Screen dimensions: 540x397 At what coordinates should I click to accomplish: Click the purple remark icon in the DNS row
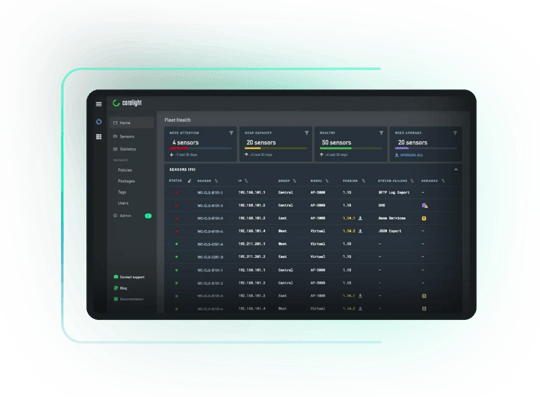tap(425, 206)
